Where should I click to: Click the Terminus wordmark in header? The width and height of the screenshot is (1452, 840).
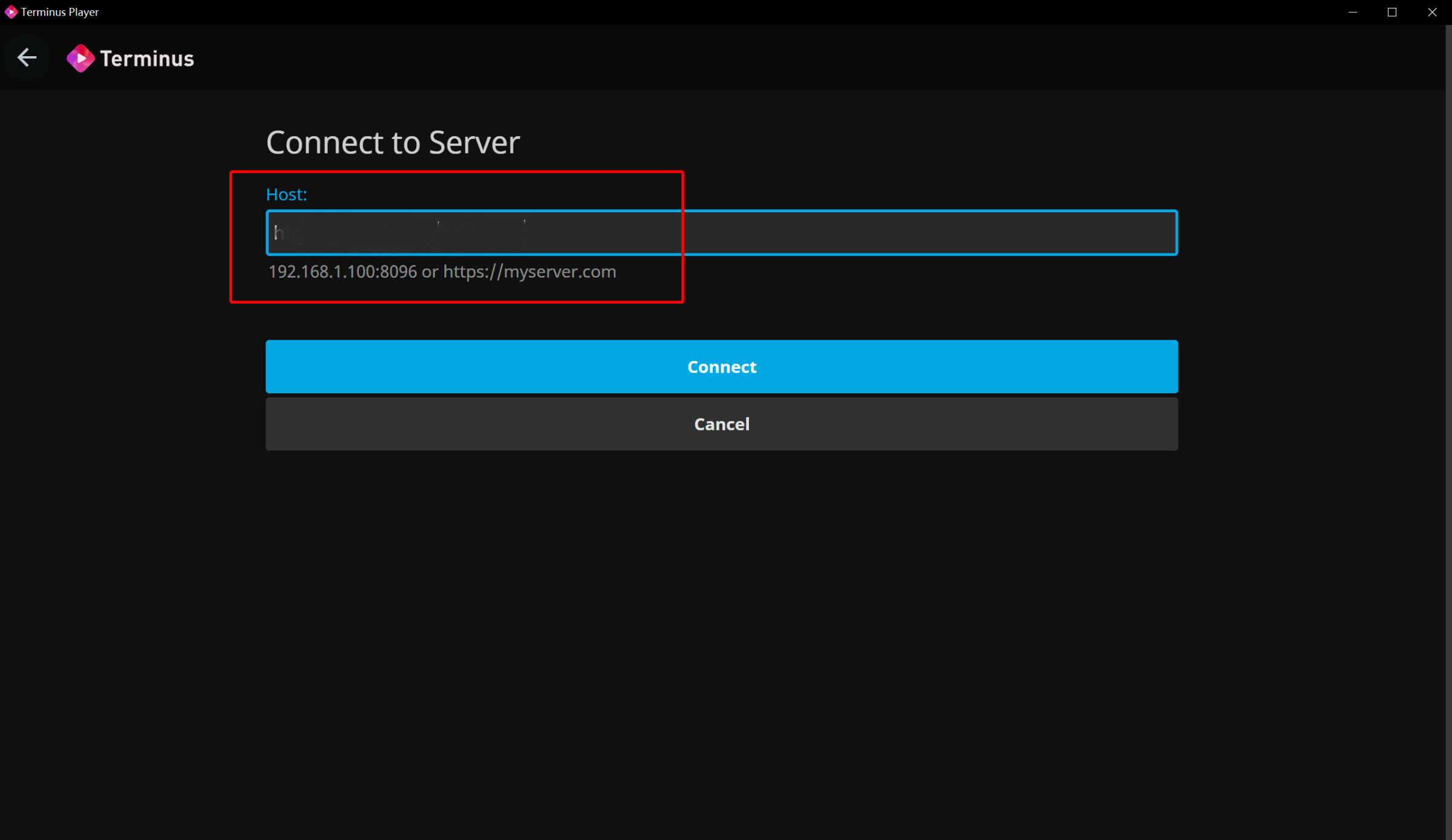[147, 59]
